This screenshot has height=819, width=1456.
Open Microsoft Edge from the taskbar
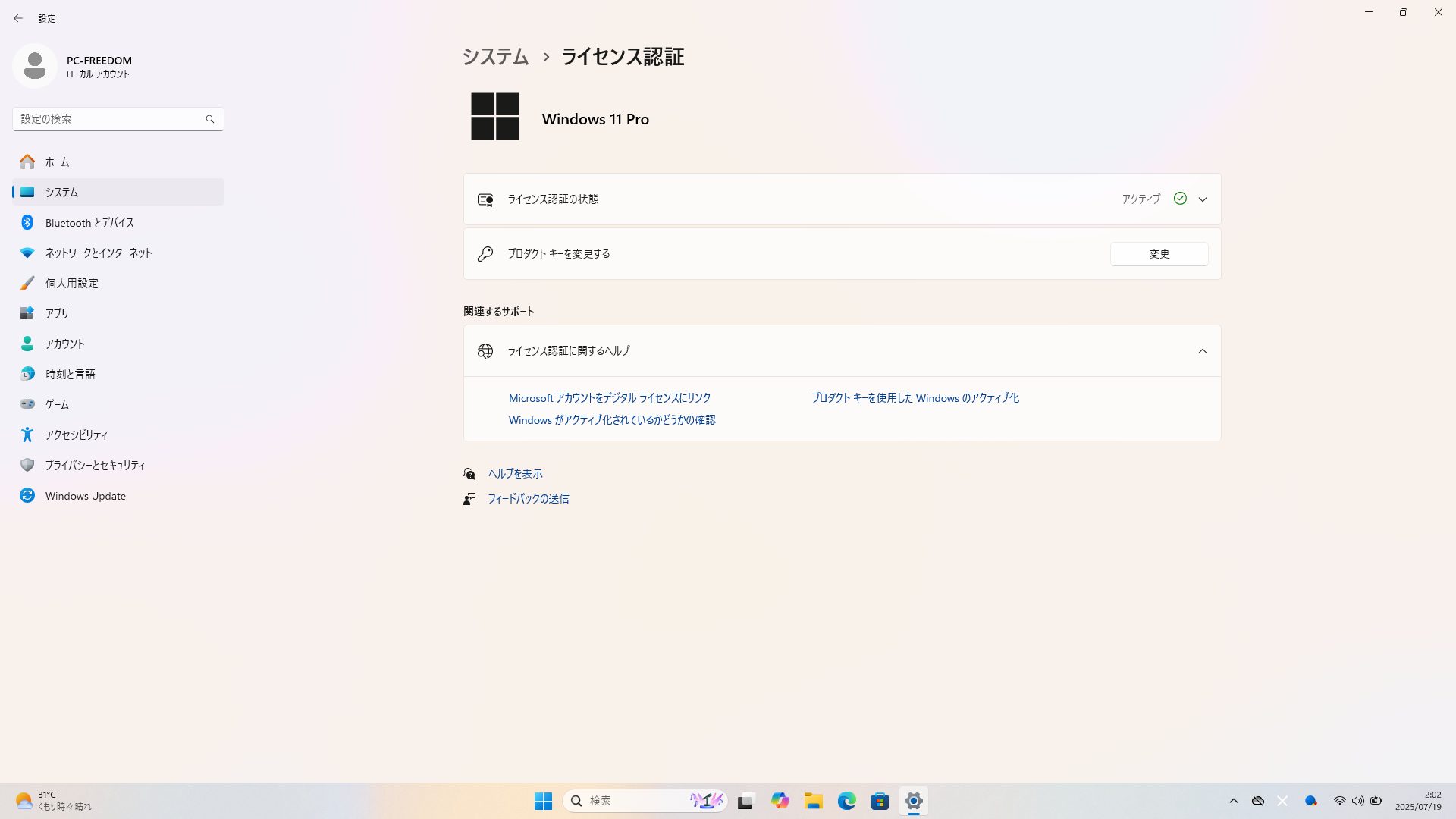[846, 801]
